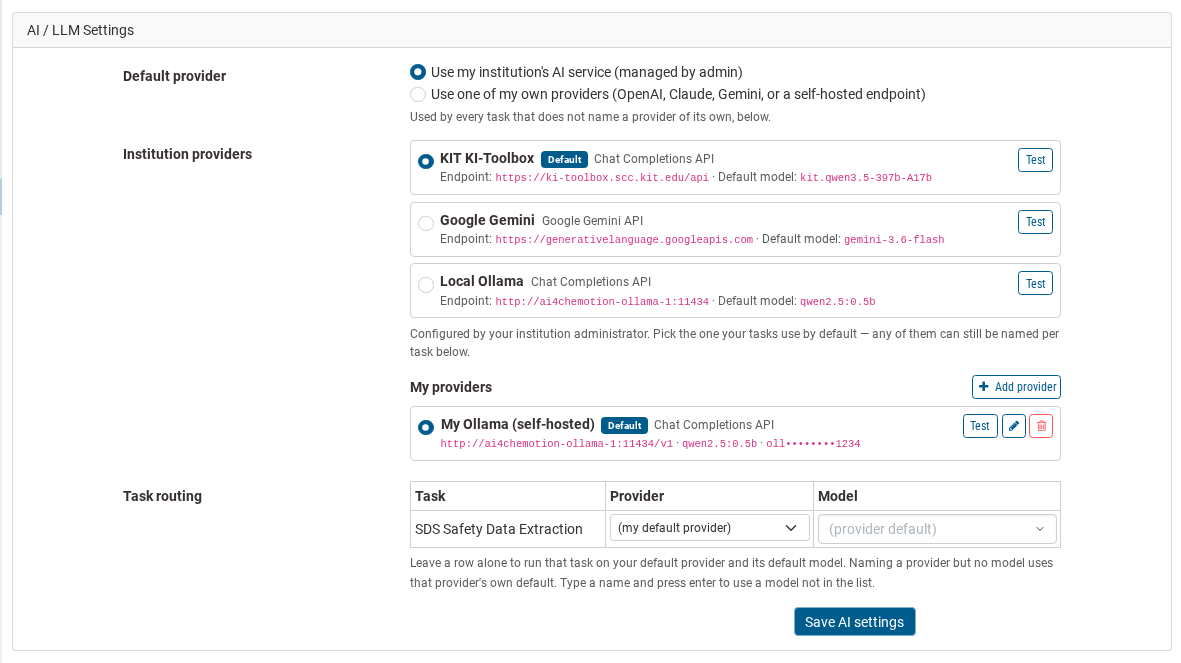Select My Ollama (self-hosted) radio button
1181x663 pixels.
click(426, 427)
